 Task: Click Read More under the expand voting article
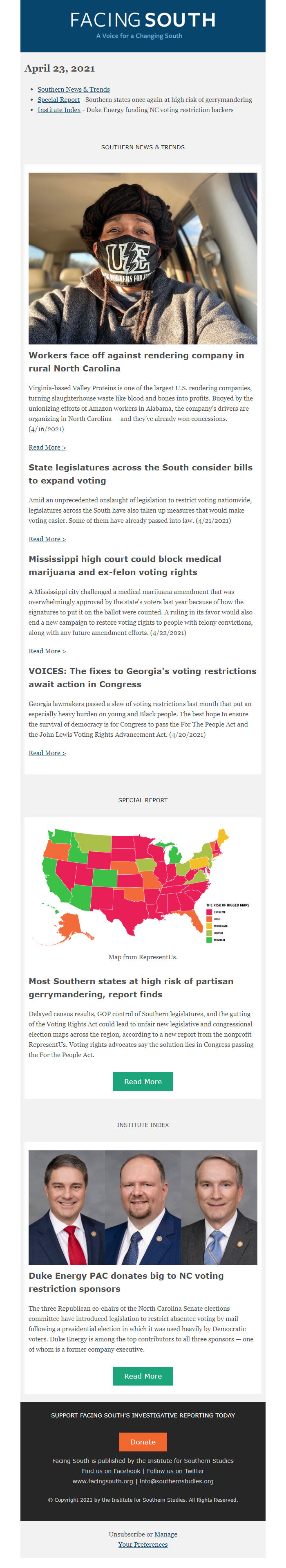[47, 539]
